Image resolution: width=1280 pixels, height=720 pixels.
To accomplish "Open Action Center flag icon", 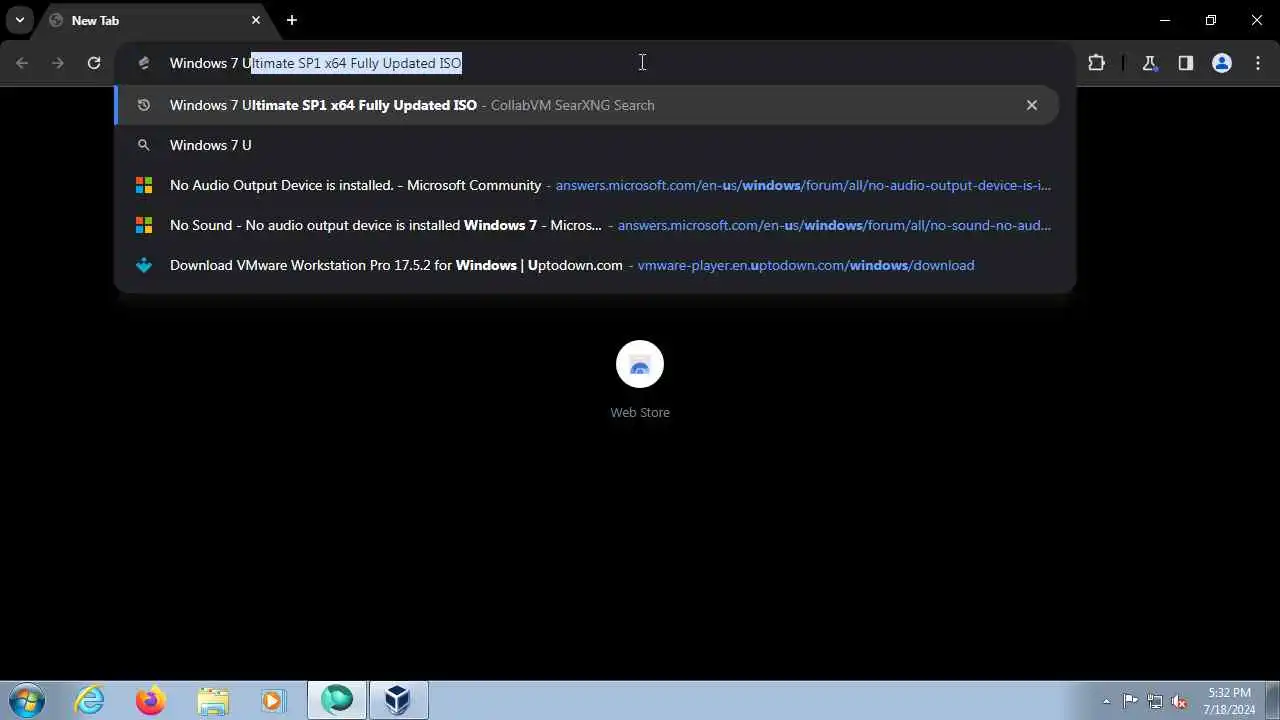I will point(1130,701).
